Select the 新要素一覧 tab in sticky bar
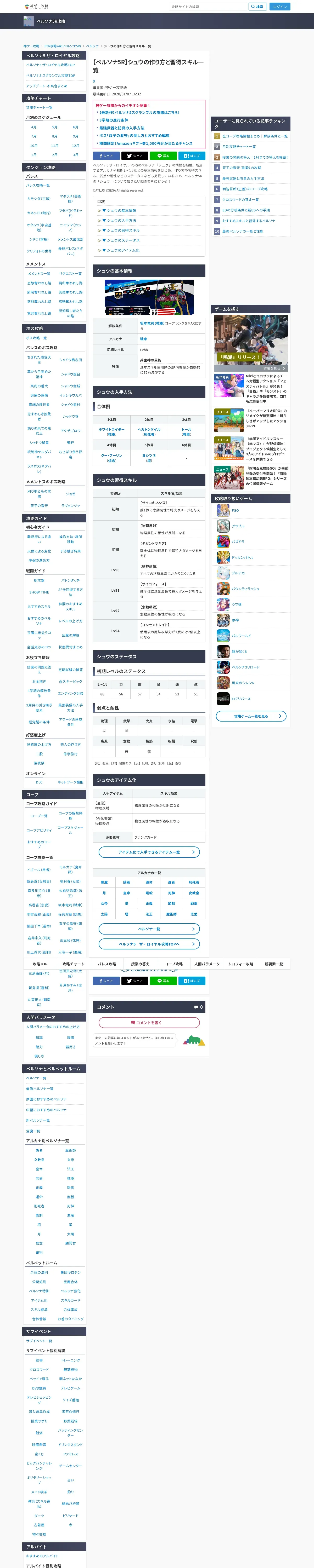 click(274, 964)
